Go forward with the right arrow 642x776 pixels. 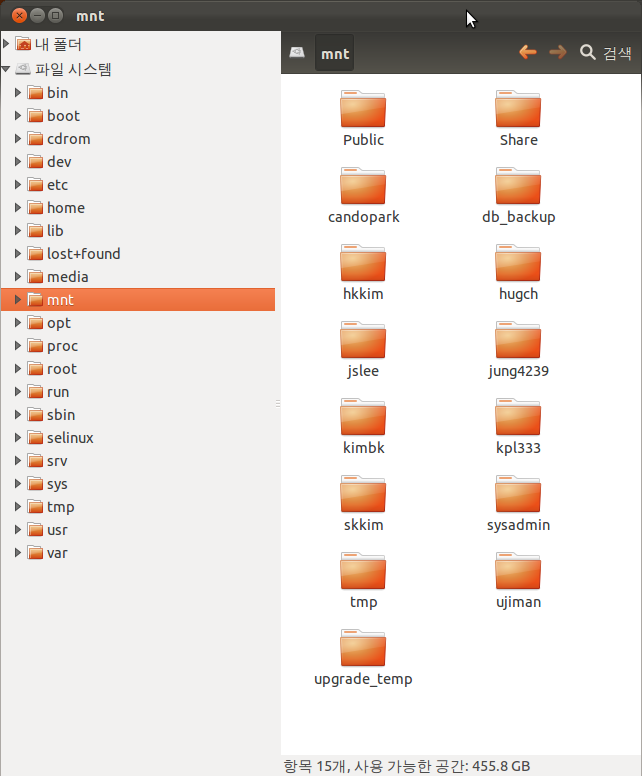558,52
